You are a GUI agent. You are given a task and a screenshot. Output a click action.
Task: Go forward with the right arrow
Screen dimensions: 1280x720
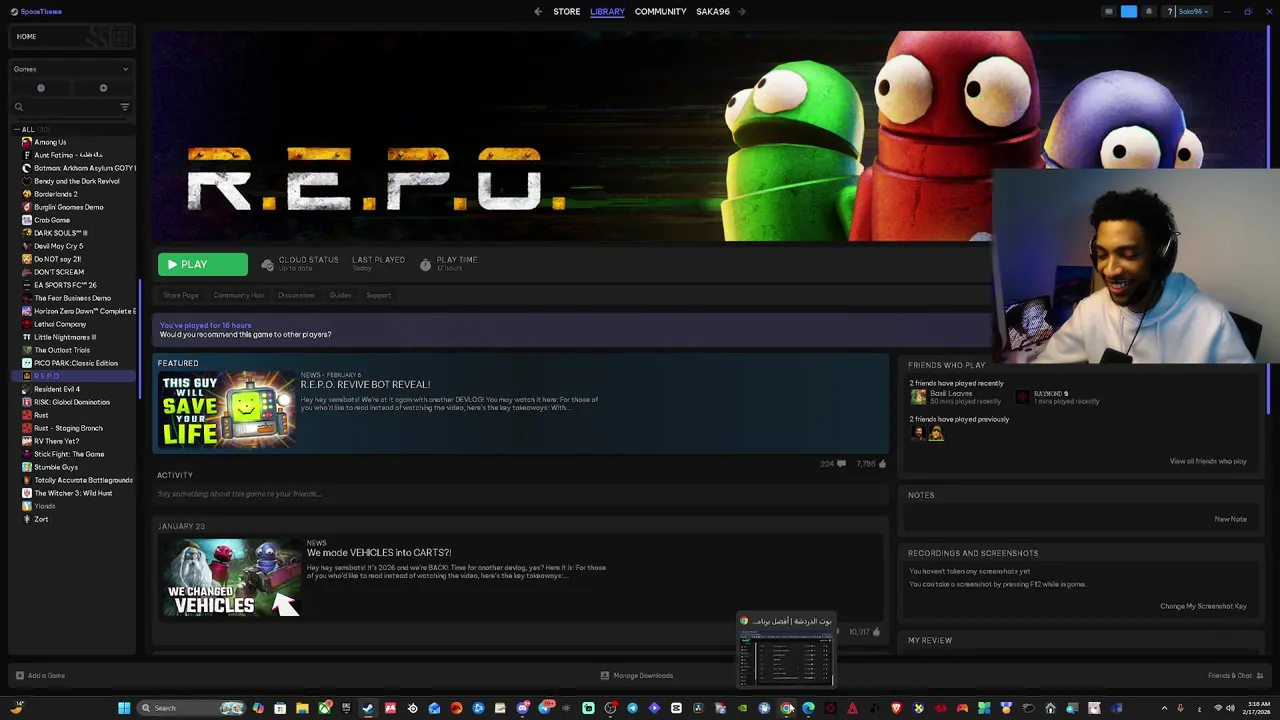(x=742, y=12)
